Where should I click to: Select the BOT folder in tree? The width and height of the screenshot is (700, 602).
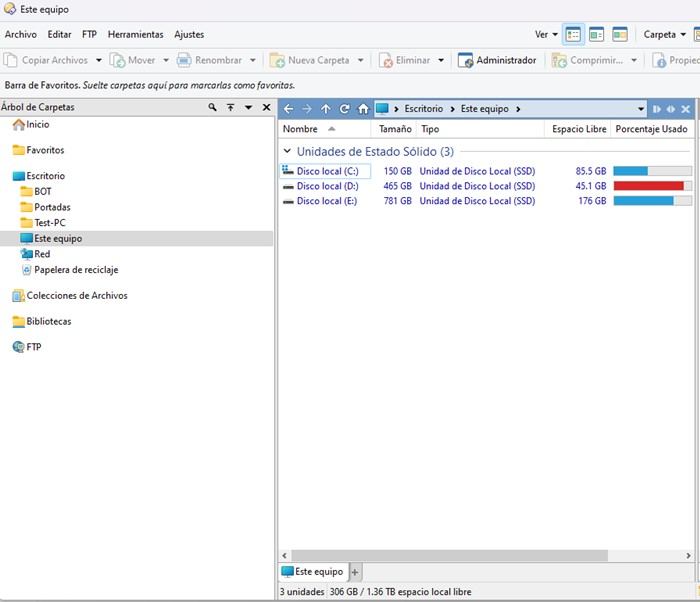tap(37, 192)
